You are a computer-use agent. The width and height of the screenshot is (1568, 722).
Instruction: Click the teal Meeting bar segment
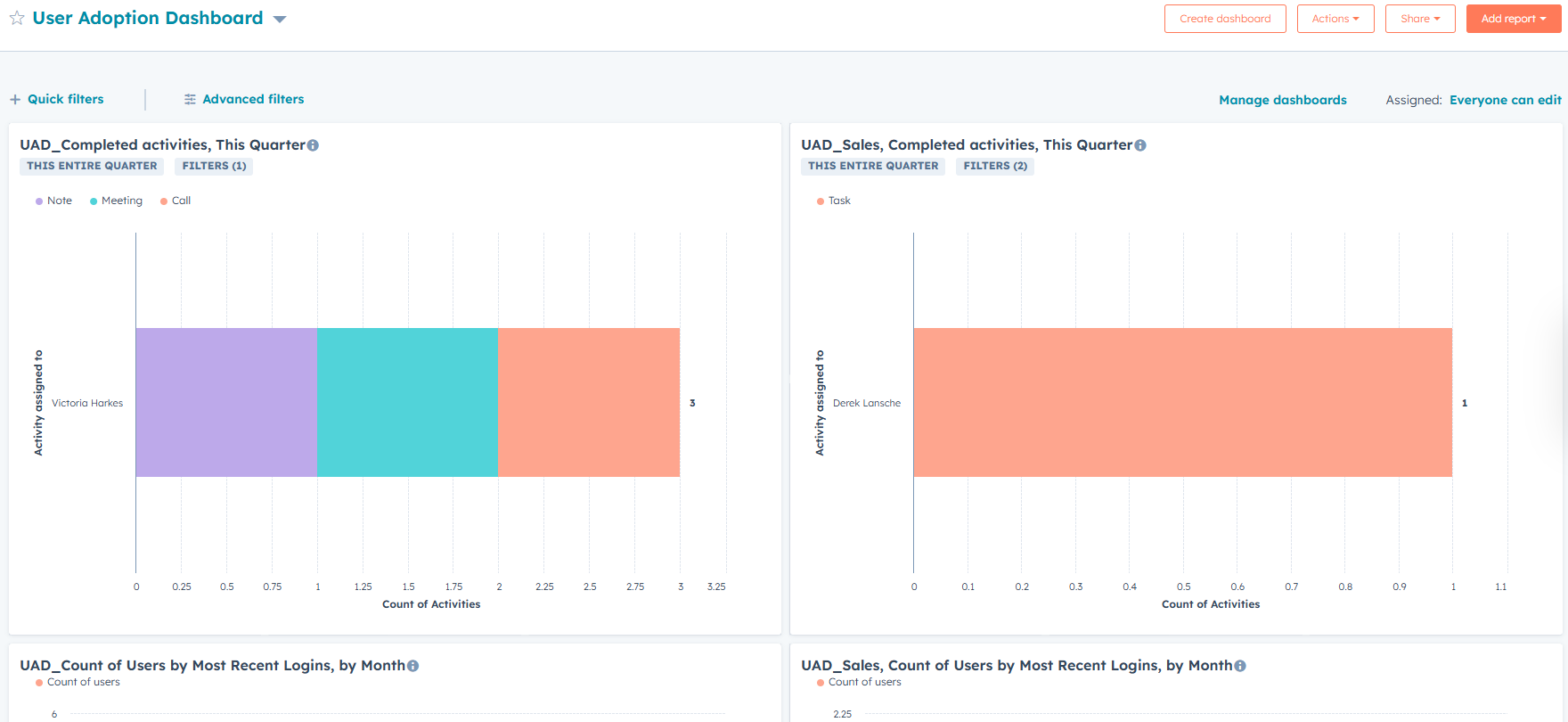[x=407, y=402]
